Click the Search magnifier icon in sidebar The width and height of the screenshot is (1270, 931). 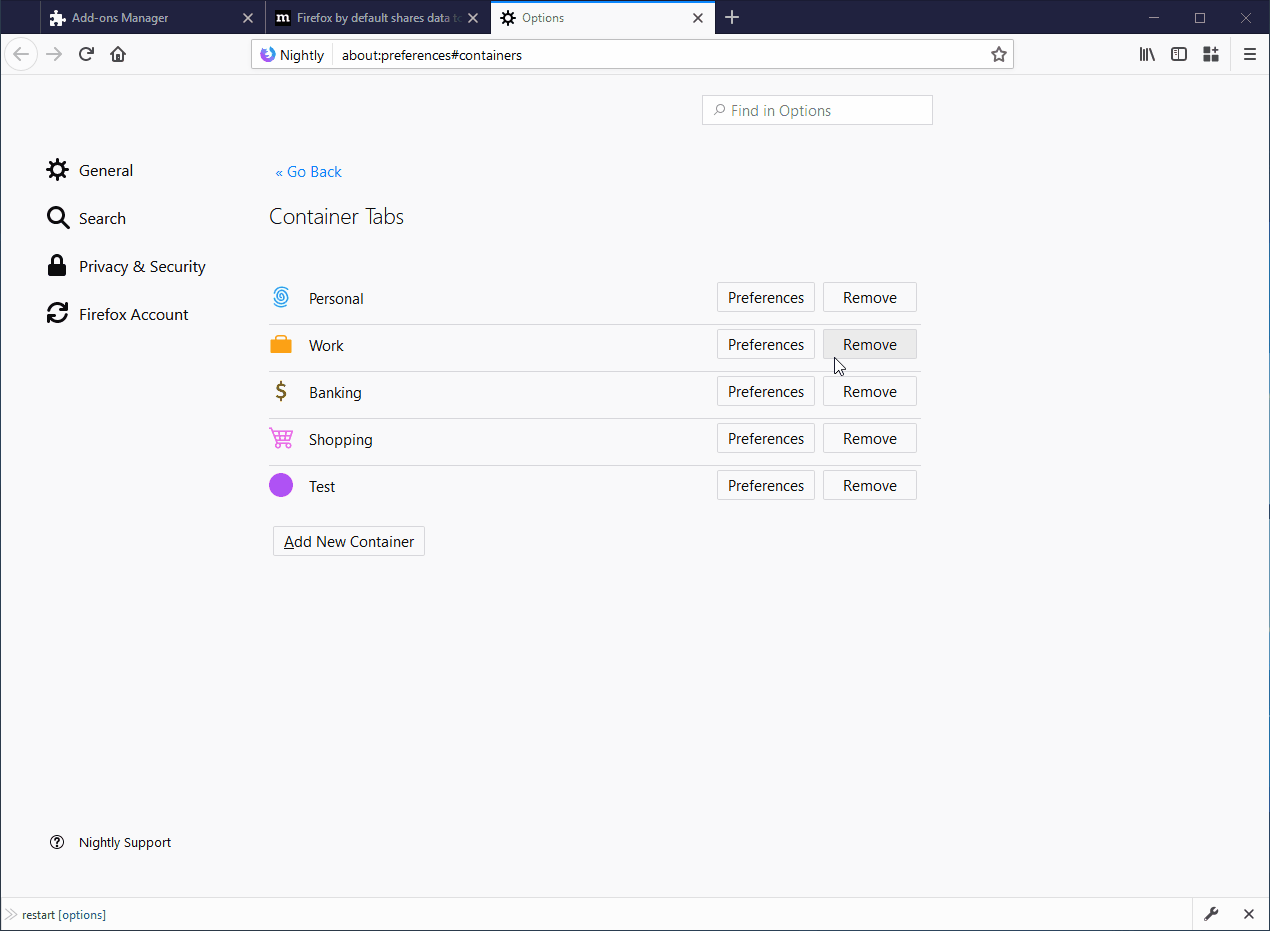point(58,218)
